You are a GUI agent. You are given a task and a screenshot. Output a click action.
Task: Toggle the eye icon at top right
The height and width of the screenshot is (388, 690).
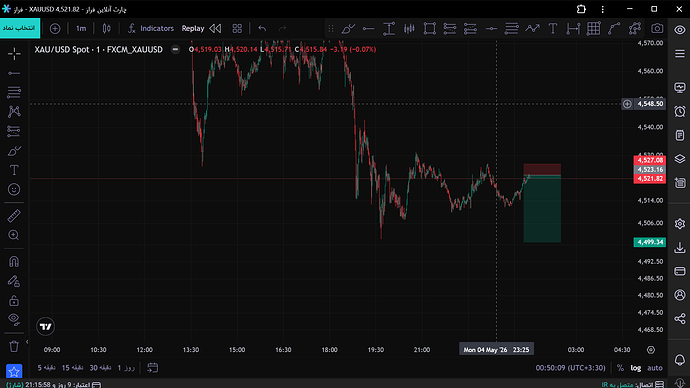pyautogui.click(x=679, y=29)
